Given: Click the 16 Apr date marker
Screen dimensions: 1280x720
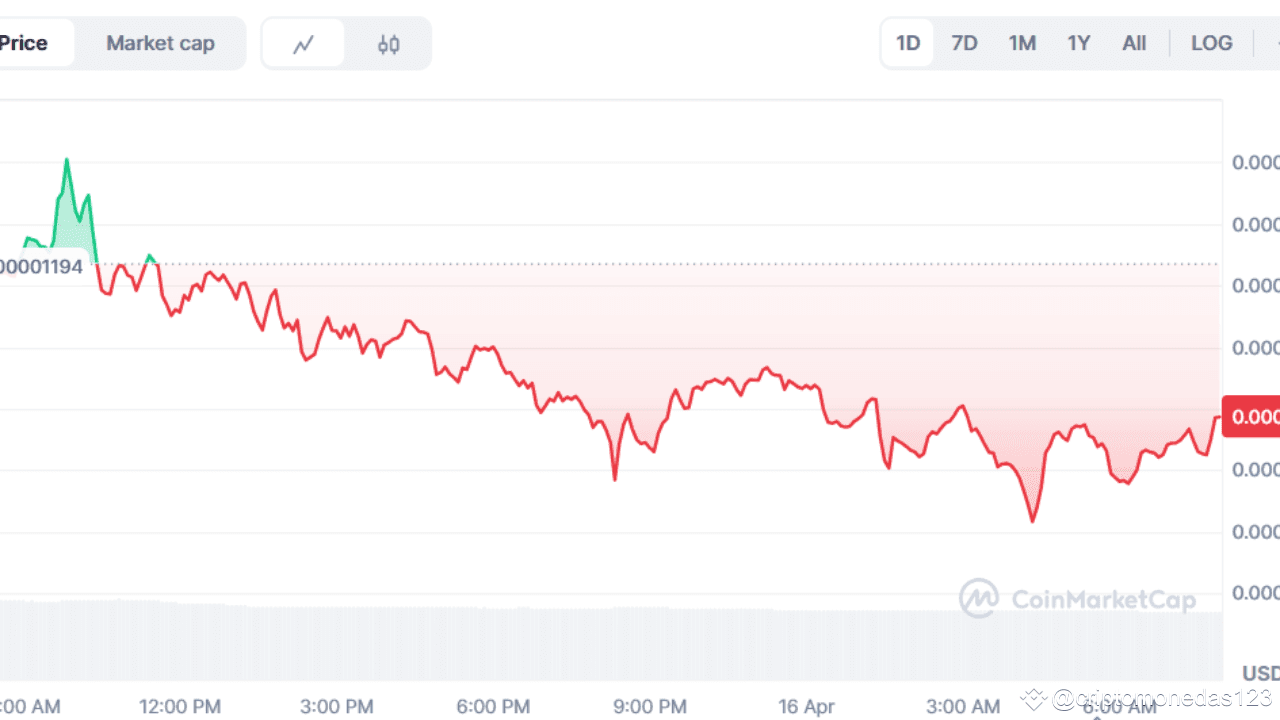Looking at the screenshot, I should tap(806, 707).
